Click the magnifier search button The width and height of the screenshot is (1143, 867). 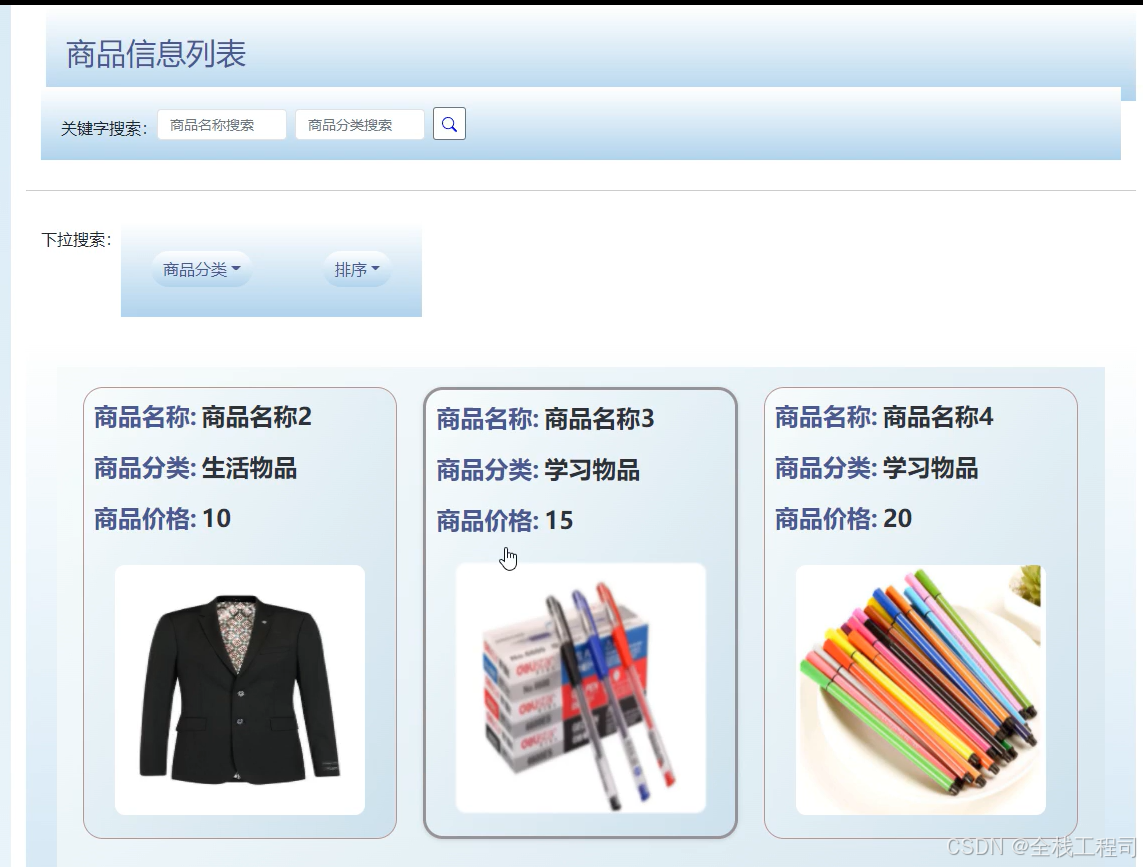point(449,124)
